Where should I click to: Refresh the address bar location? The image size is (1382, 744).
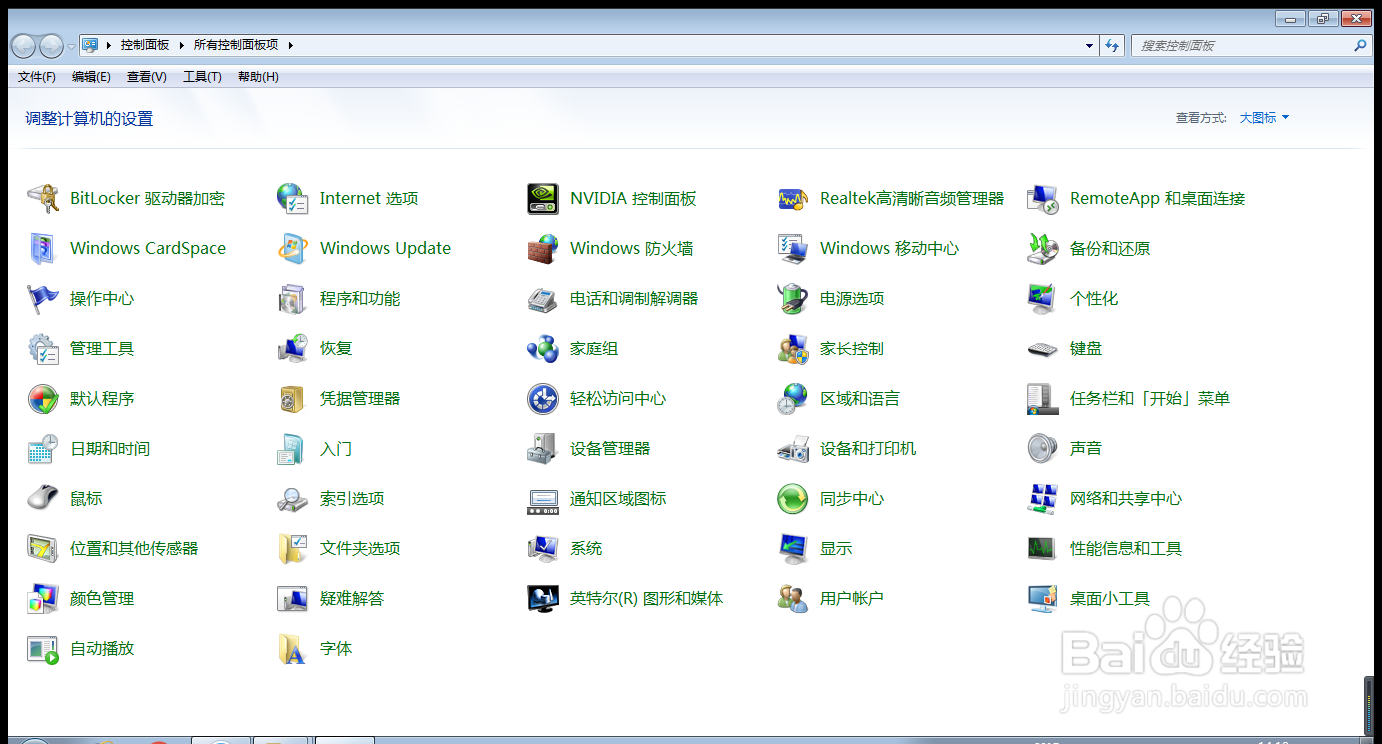point(1112,46)
